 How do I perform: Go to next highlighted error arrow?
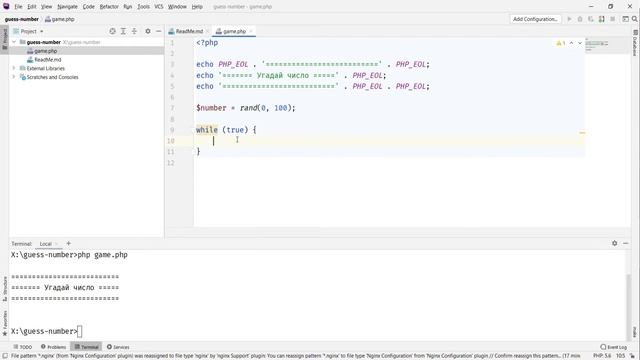[580, 43]
